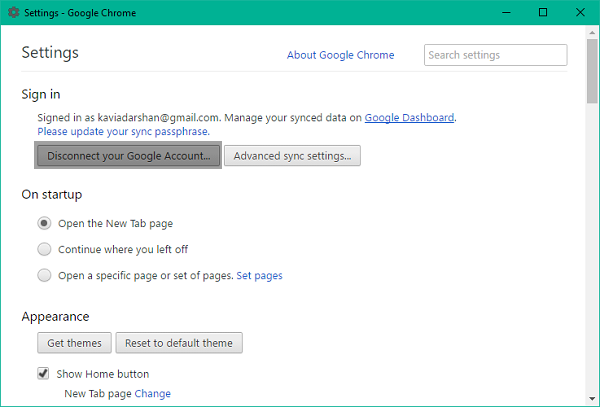The width and height of the screenshot is (600, 407).
Task: Maximize the Chrome Settings window
Action: click(543, 13)
